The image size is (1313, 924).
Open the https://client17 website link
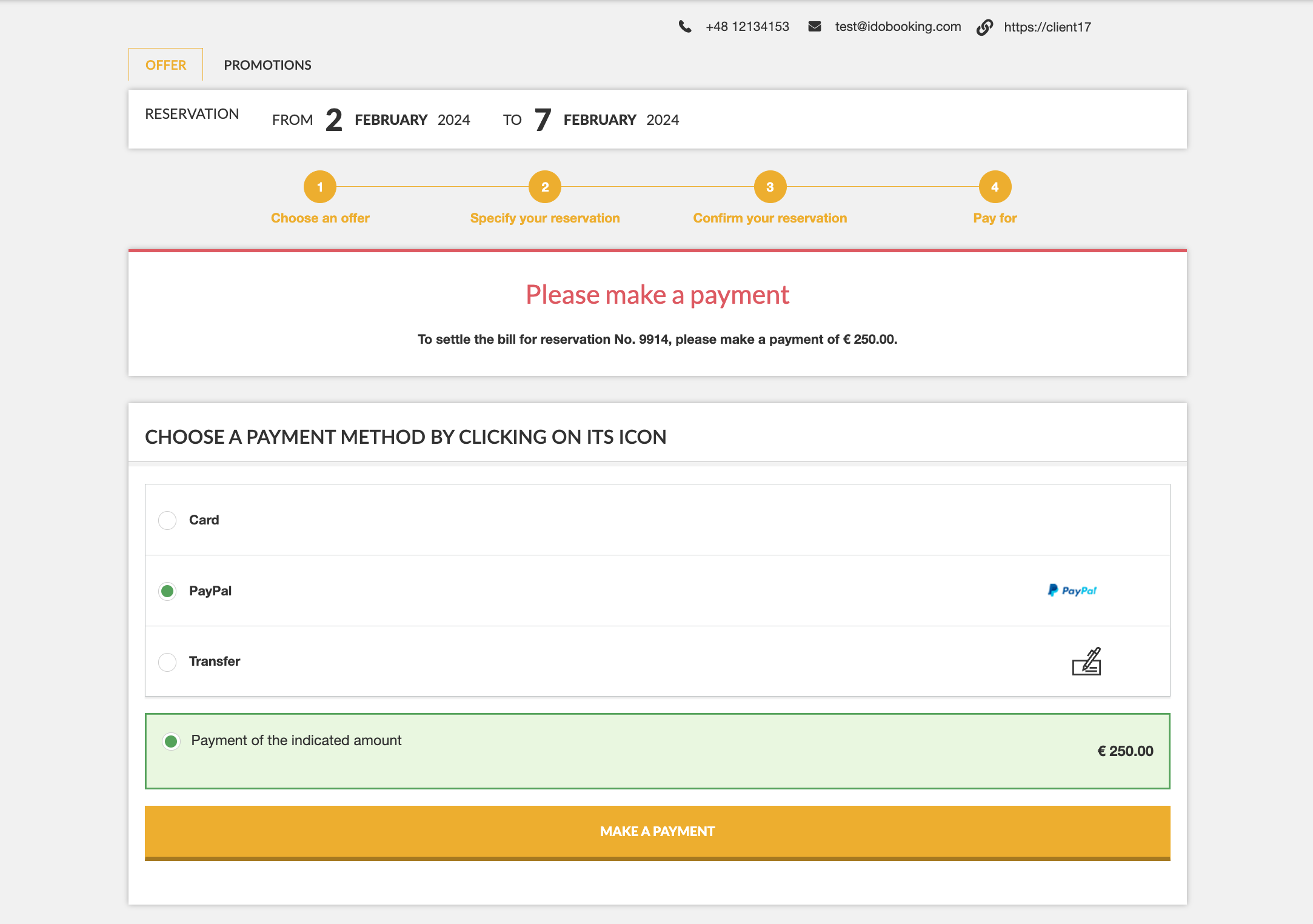(x=1047, y=27)
